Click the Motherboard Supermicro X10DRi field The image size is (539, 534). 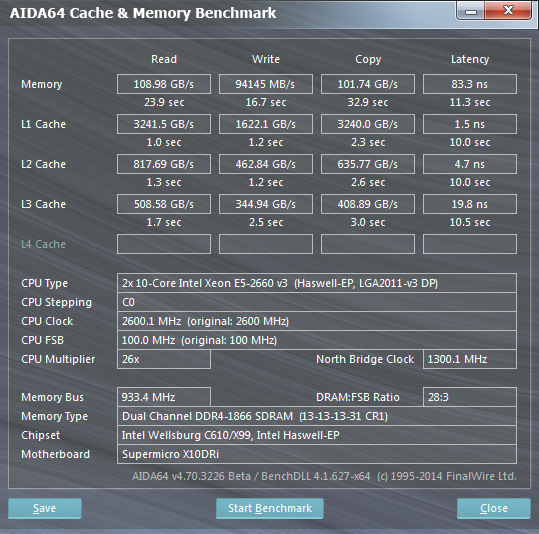pyautogui.click(x=317, y=454)
